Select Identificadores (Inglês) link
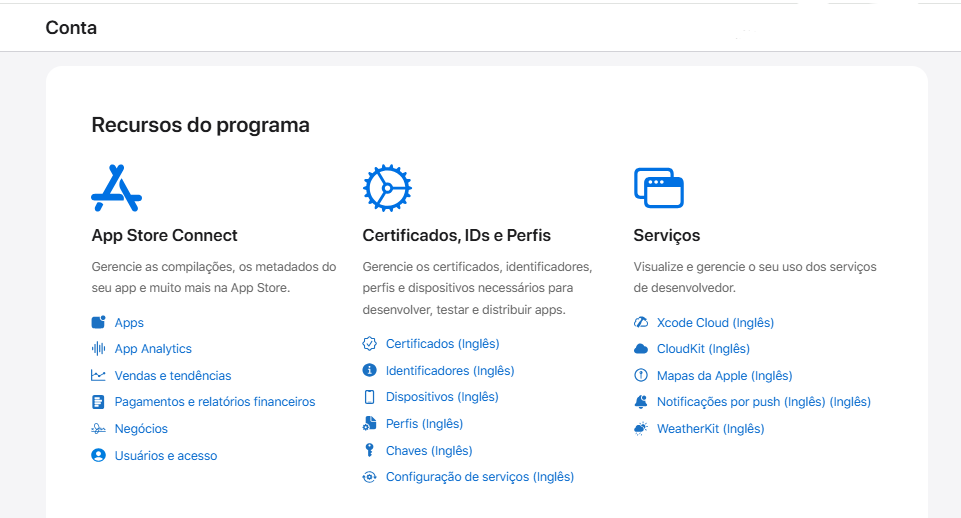The image size is (961, 518). tap(449, 371)
